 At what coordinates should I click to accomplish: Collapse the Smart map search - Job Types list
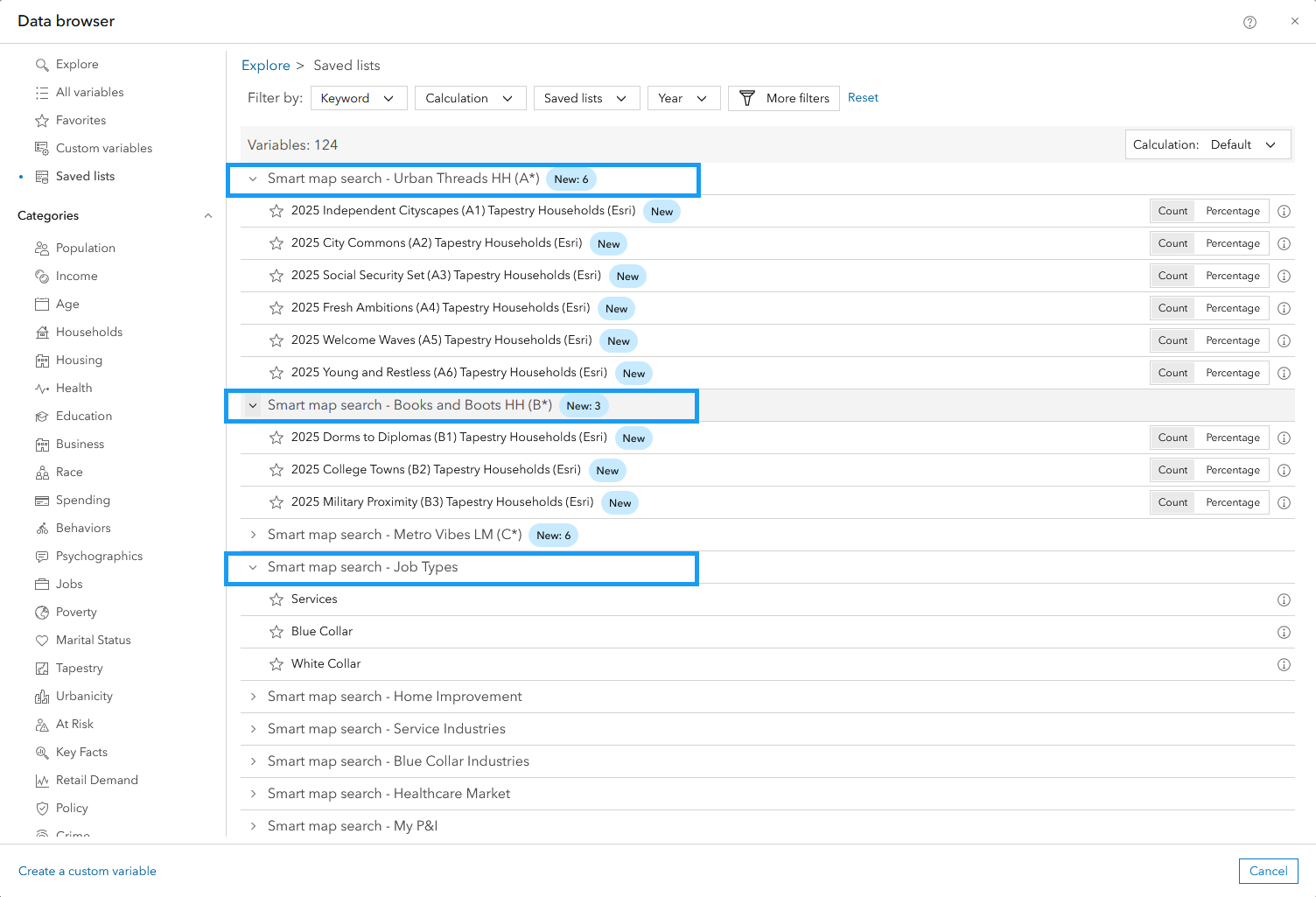point(253,567)
